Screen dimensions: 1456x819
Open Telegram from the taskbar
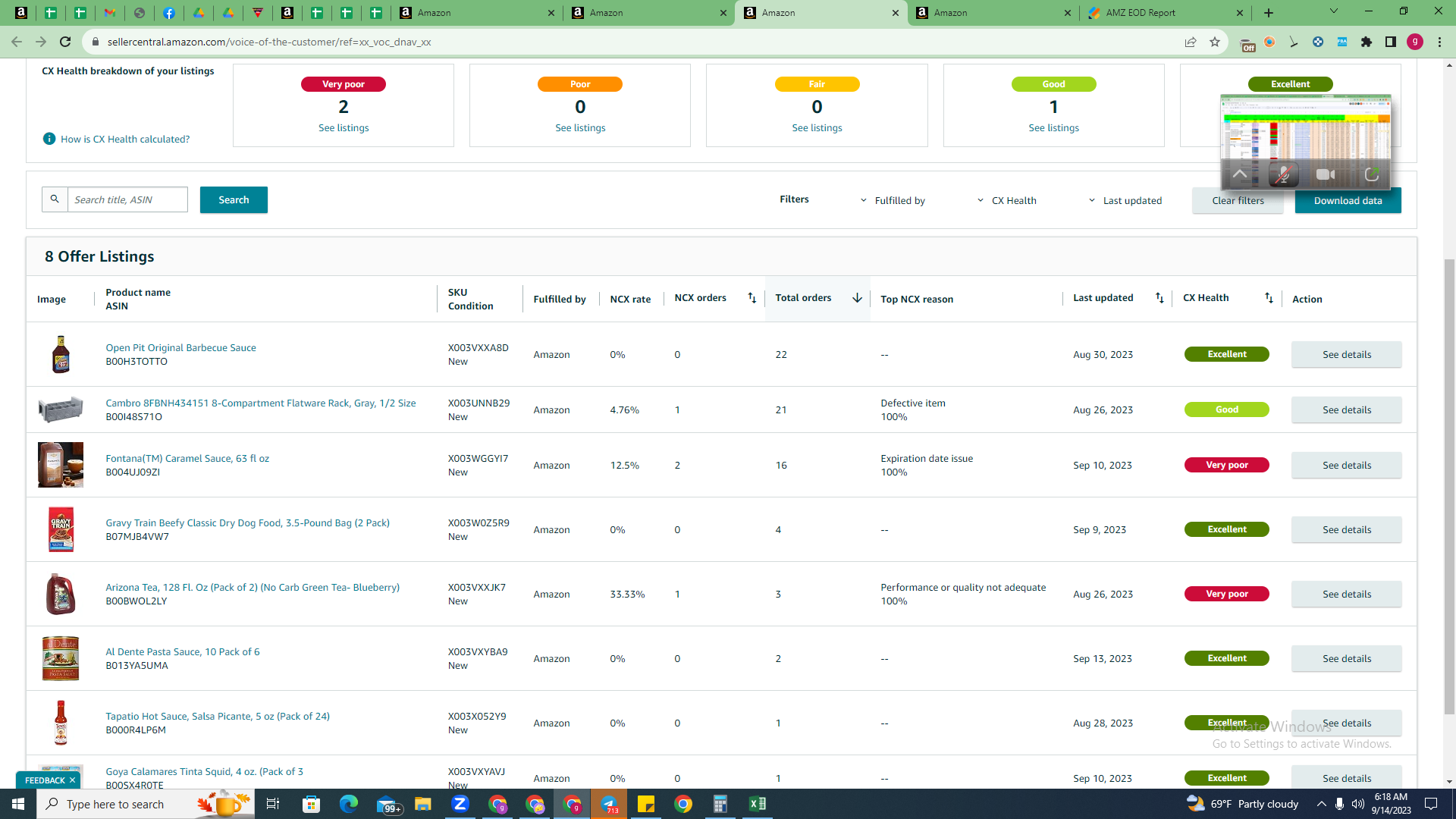(x=609, y=804)
